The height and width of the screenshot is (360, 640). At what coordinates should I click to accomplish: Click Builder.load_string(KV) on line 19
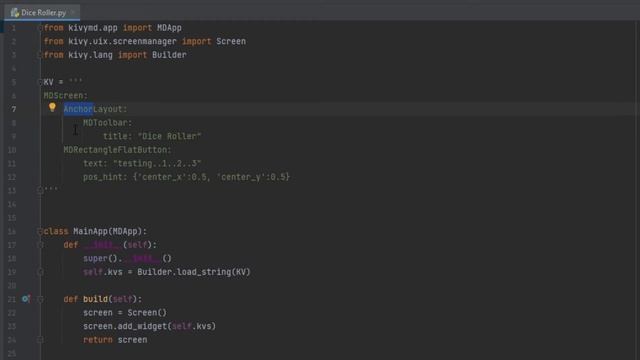[194, 272]
